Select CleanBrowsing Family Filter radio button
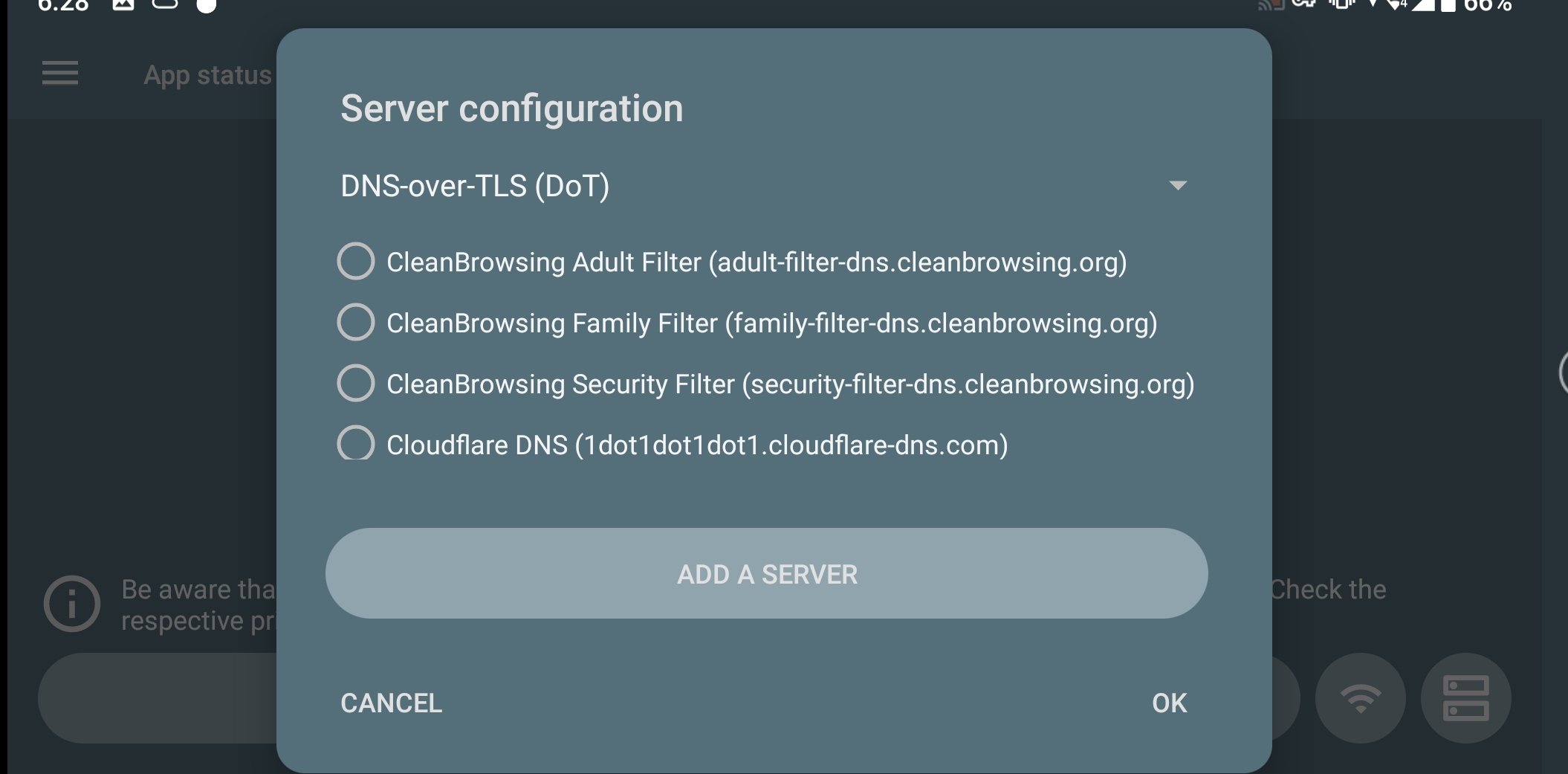Screen dimensions: 1568x774 click(356, 322)
